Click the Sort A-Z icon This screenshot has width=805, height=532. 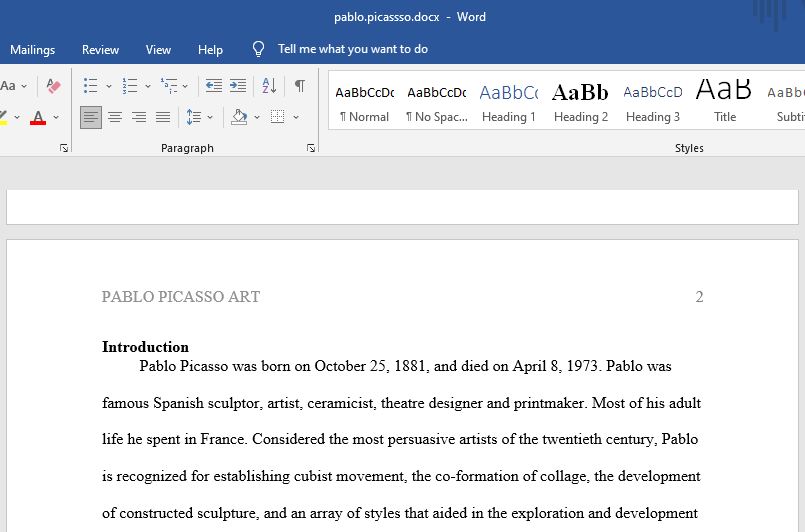pyautogui.click(x=269, y=85)
